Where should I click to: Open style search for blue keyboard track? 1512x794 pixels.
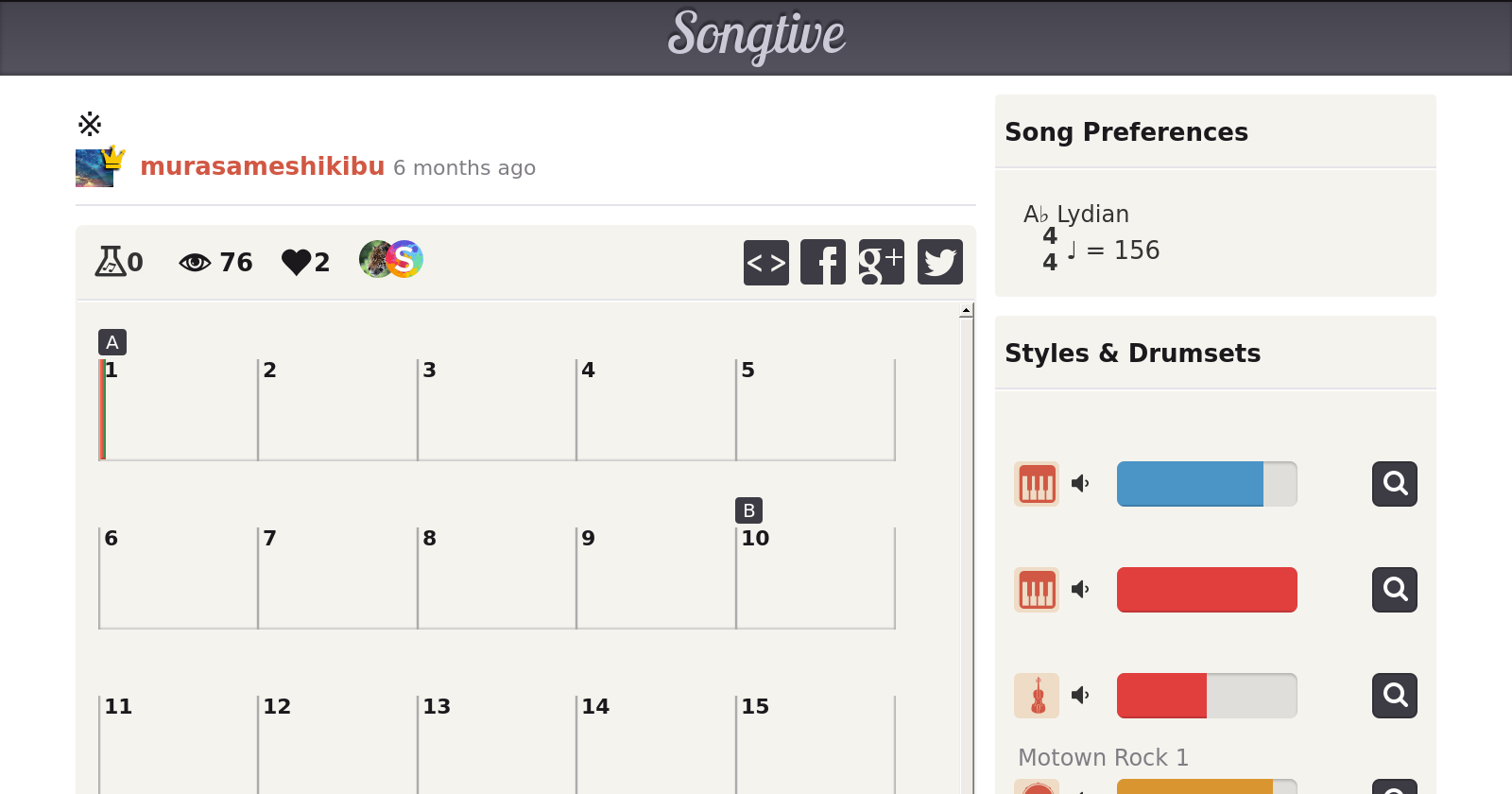pyautogui.click(x=1394, y=484)
